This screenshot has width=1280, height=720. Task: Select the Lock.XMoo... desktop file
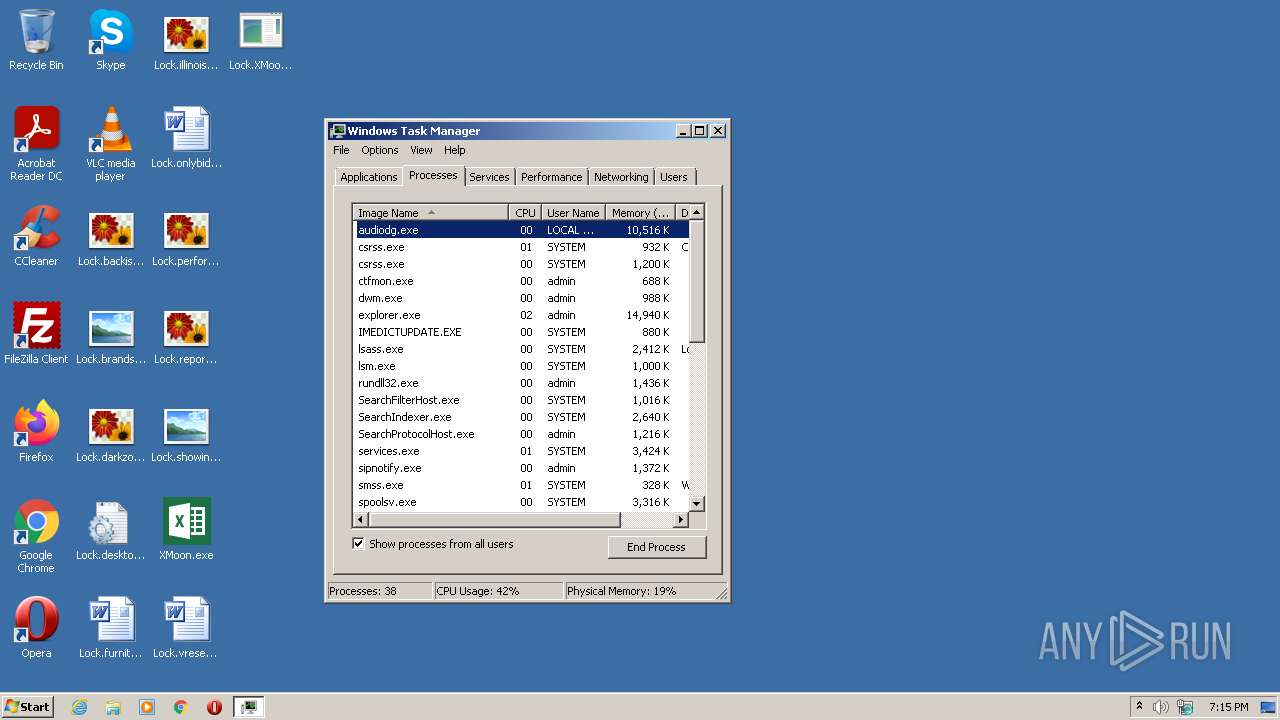[x=260, y=40]
